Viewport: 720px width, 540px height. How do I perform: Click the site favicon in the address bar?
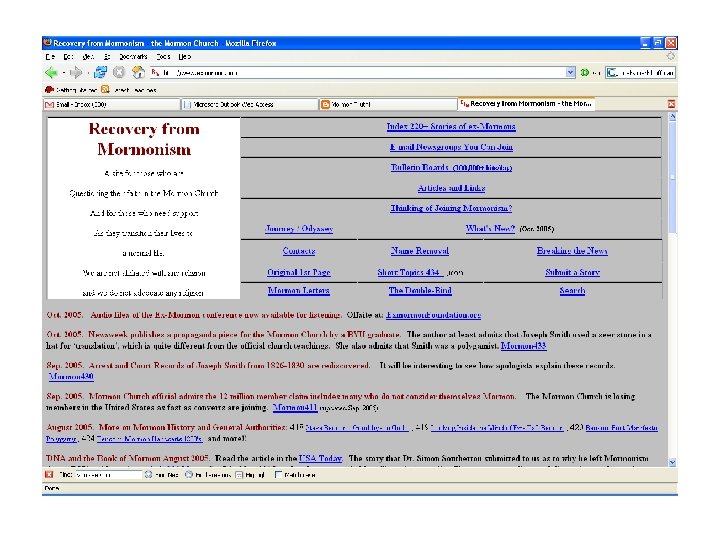[155, 73]
